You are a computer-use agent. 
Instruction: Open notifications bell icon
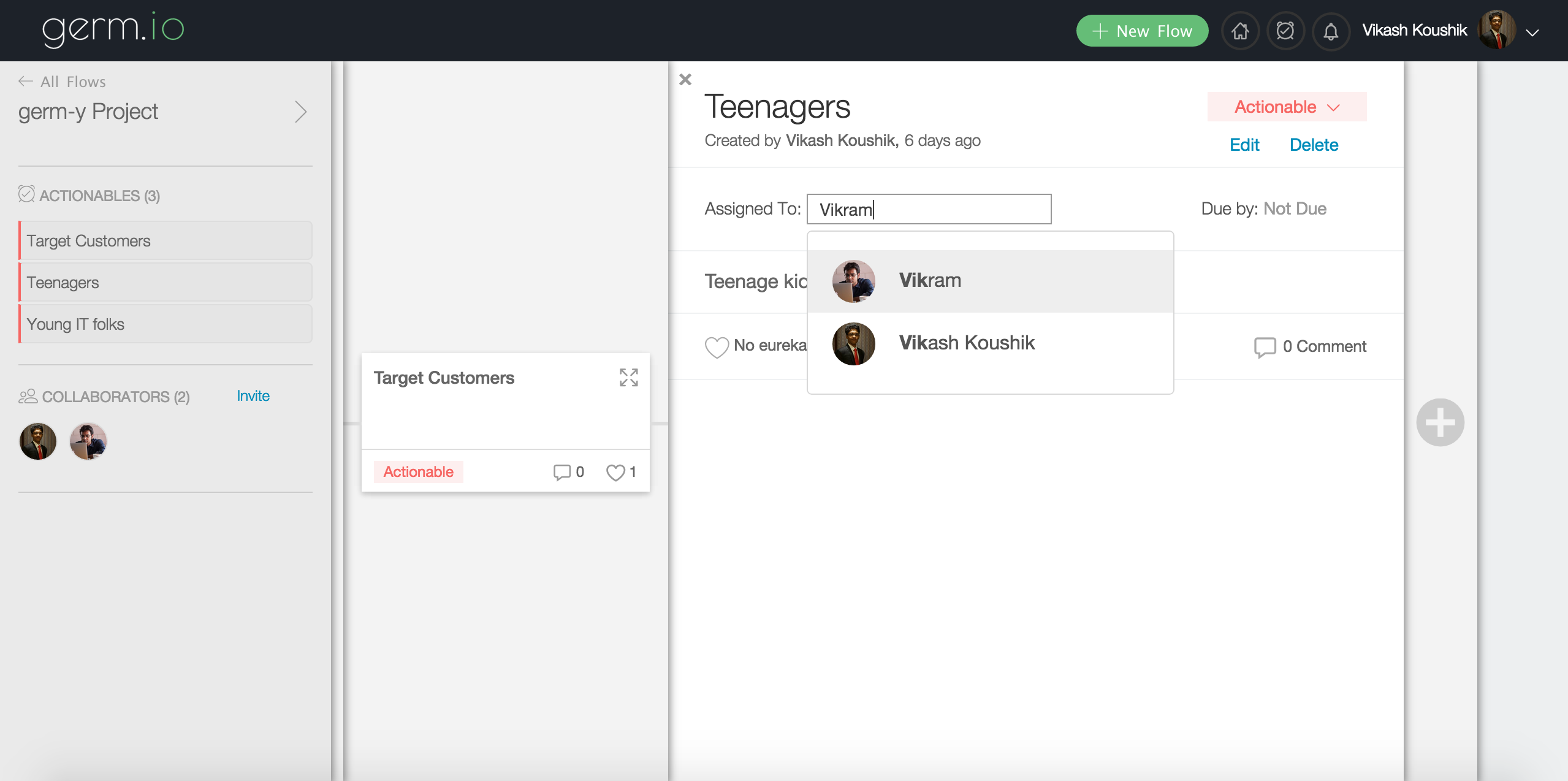tap(1331, 31)
